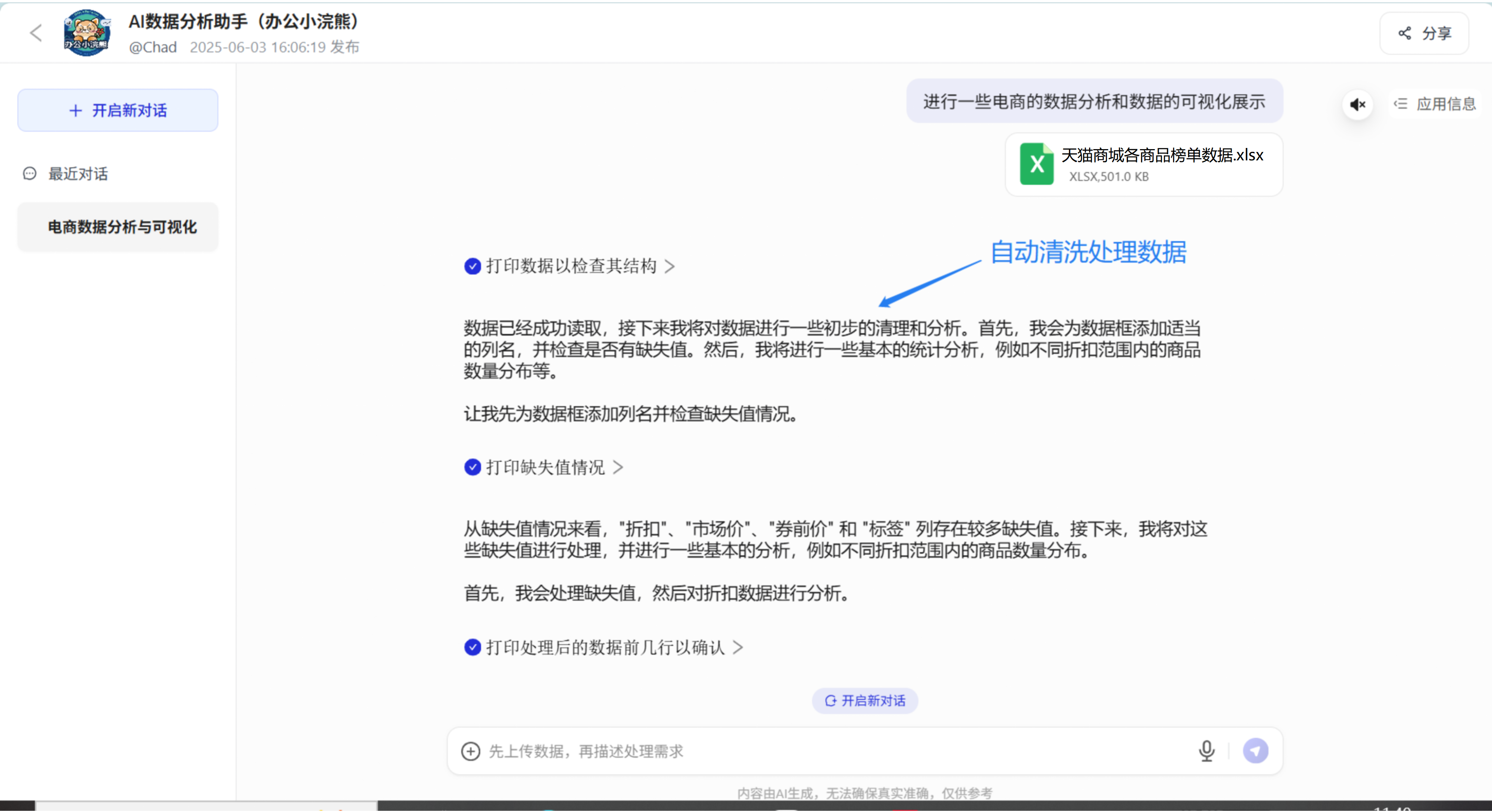Screen dimensions: 1492x812
Task: Expand 打印处理后的数据前几行以确认 step
Action: (605, 648)
